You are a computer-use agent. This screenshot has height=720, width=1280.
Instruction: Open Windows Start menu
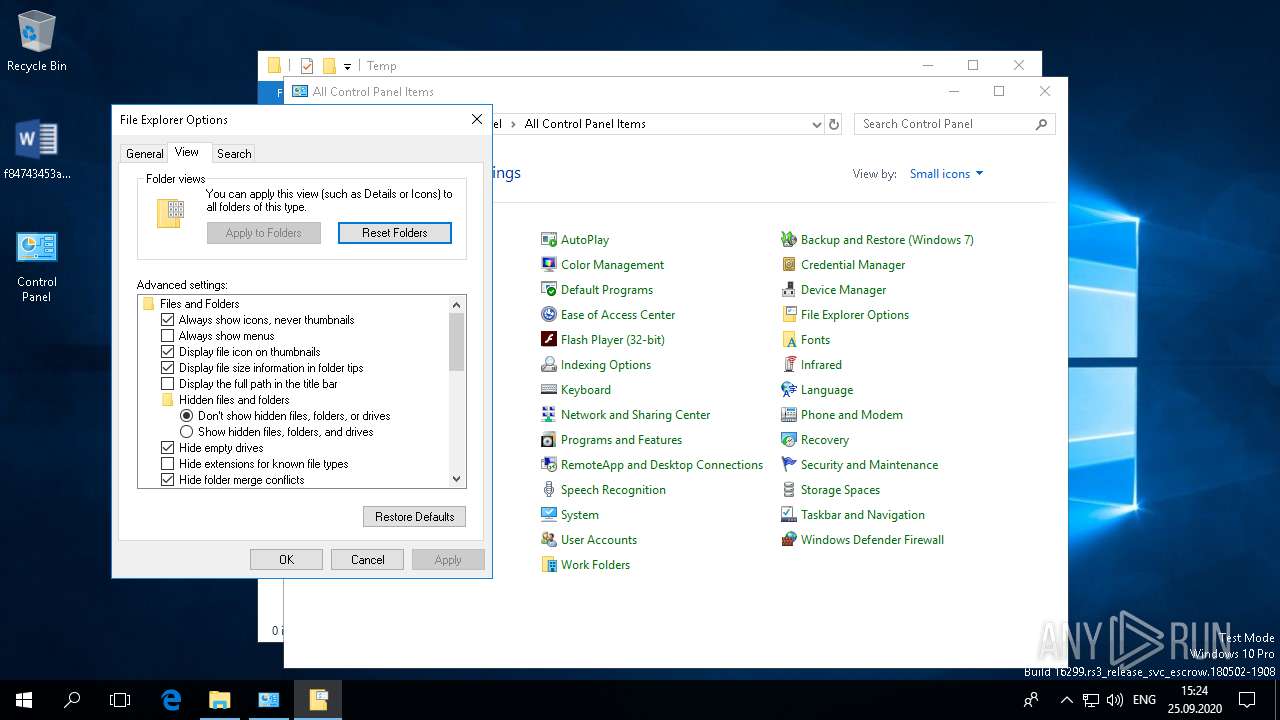[24, 700]
